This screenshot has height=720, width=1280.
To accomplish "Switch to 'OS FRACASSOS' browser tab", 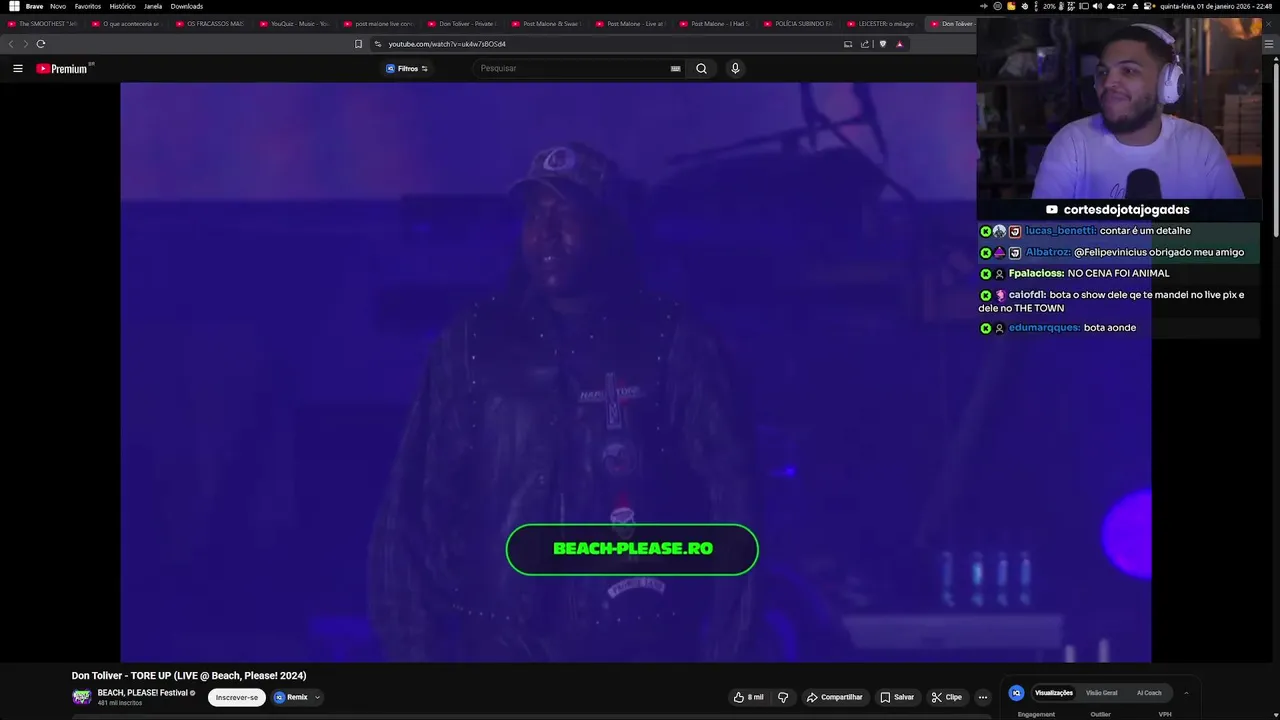I will click(x=210, y=23).
